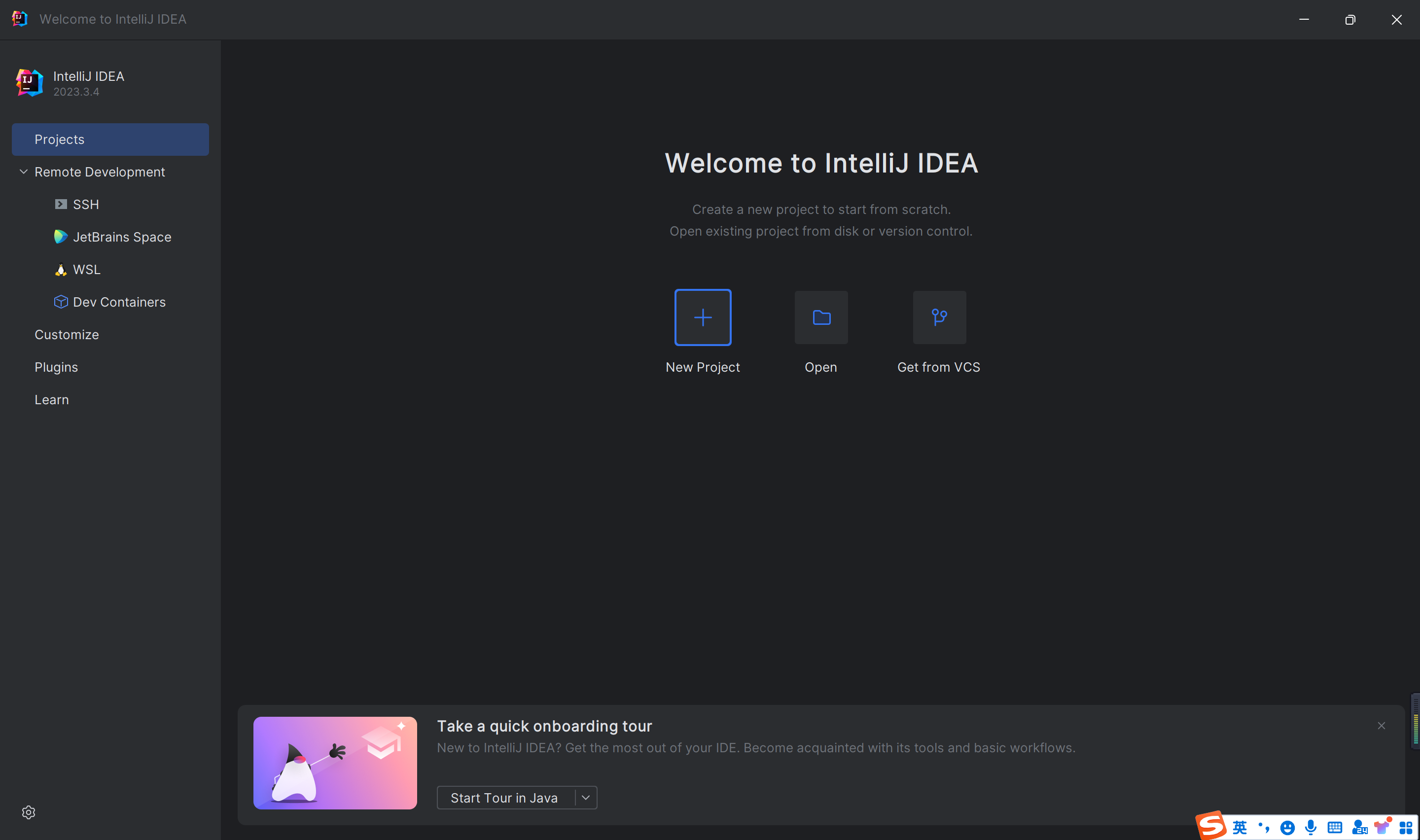This screenshot has width=1420, height=840.
Task: Open the skin shirt icon in IME bar
Action: [1382, 827]
